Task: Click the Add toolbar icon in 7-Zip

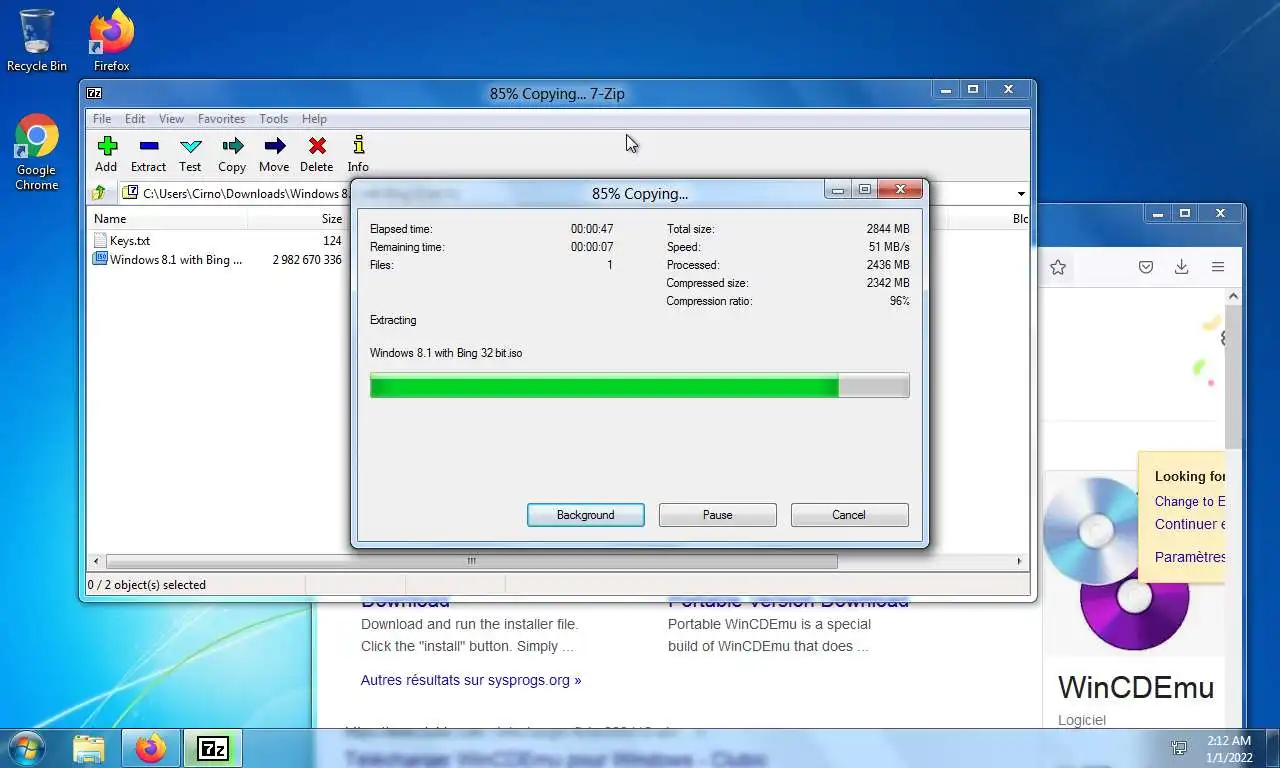Action: (106, 154)
